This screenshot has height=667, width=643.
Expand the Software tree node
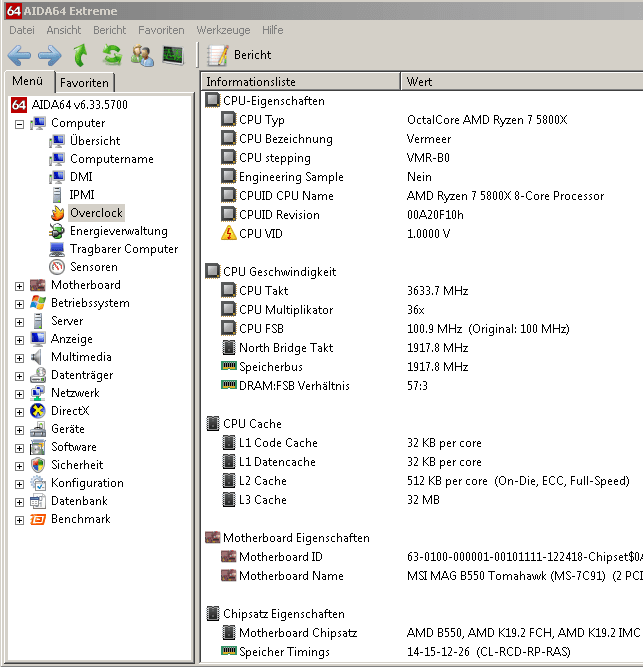[x=19, y=448]
